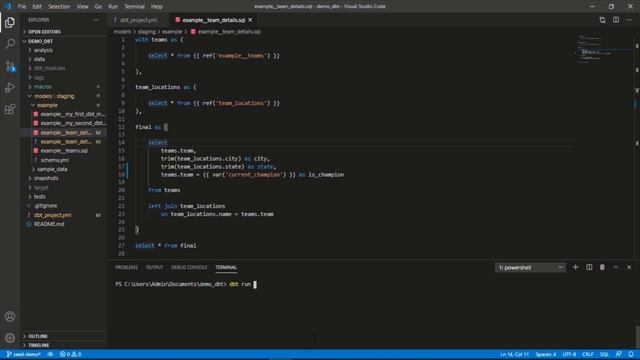The height and width of the screenshot is (360, 640).
Task: Maximize the panel size chevron
Action: click(616, 267)
